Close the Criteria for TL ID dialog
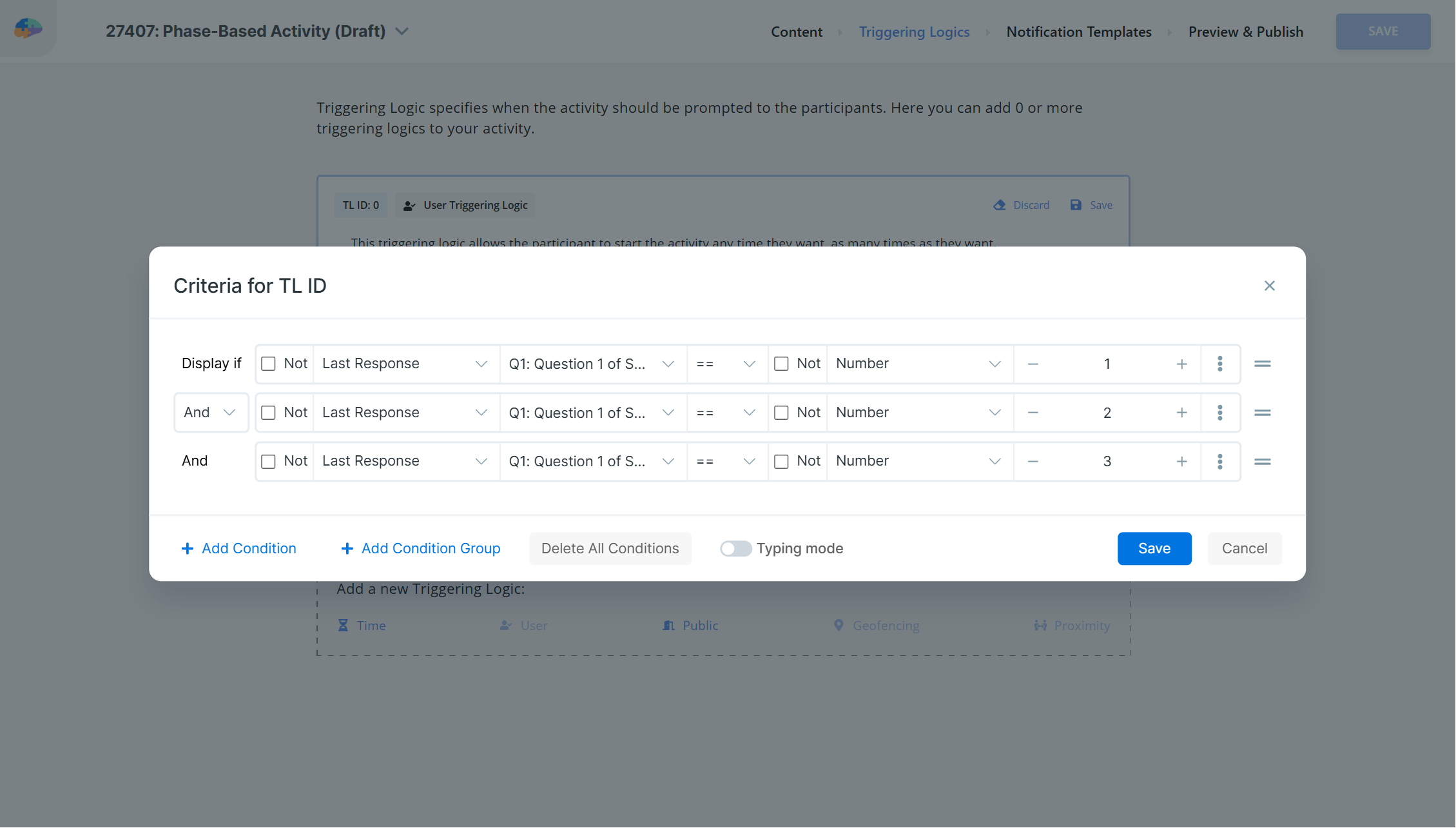This screenshot has height=828, width=1456. coord(1269,286)
